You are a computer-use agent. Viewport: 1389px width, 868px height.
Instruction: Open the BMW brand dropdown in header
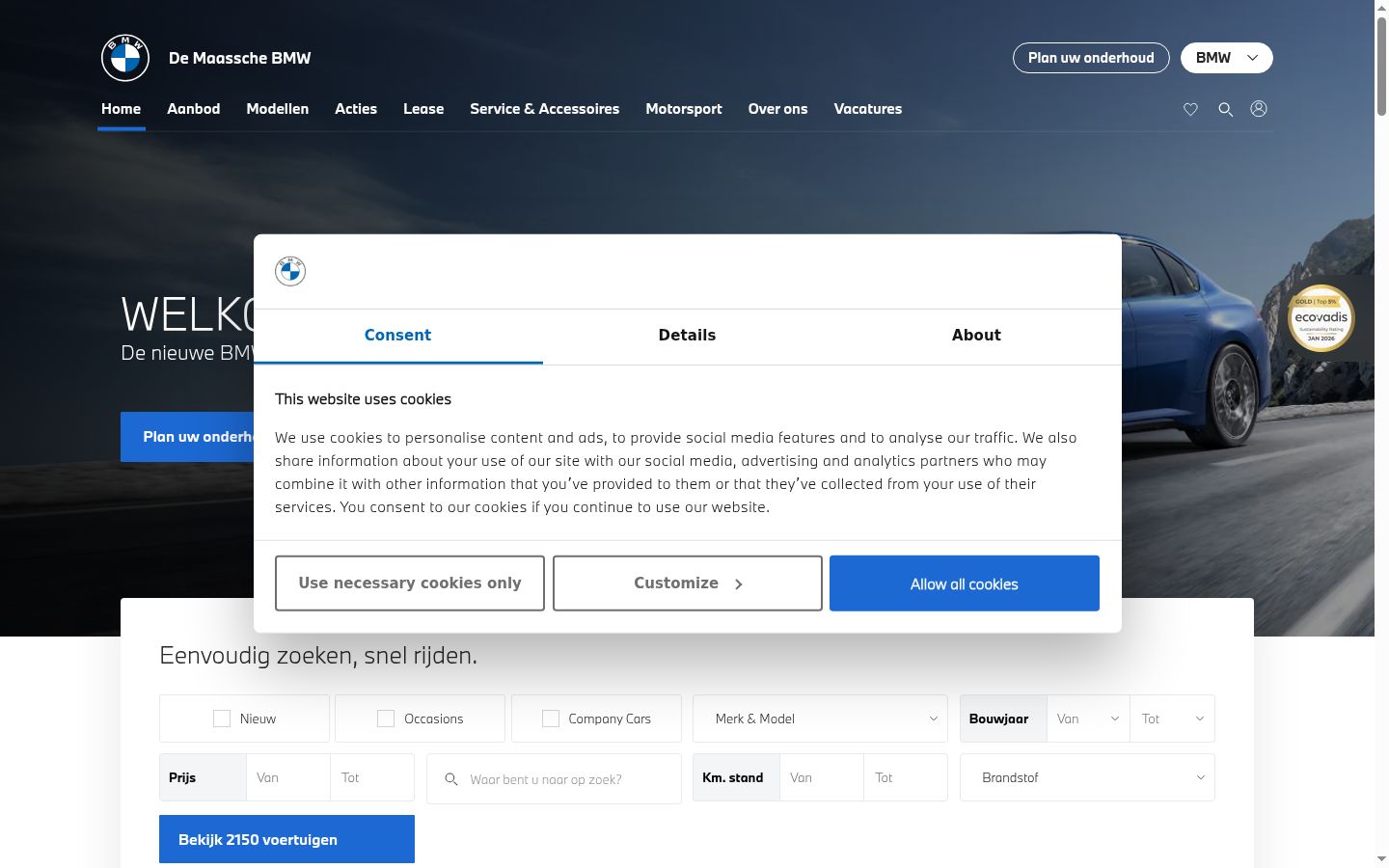[x=1227, y=58]
